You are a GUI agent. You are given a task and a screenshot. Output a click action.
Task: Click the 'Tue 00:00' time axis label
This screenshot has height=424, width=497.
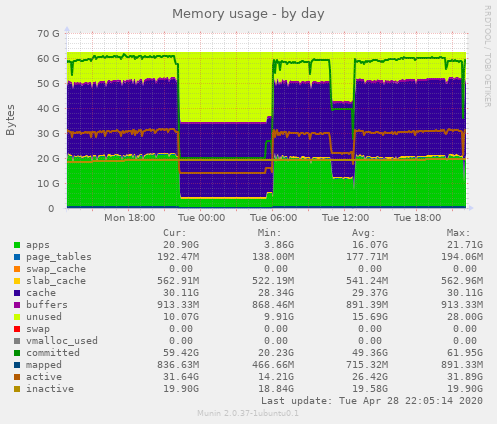(201, 218)
